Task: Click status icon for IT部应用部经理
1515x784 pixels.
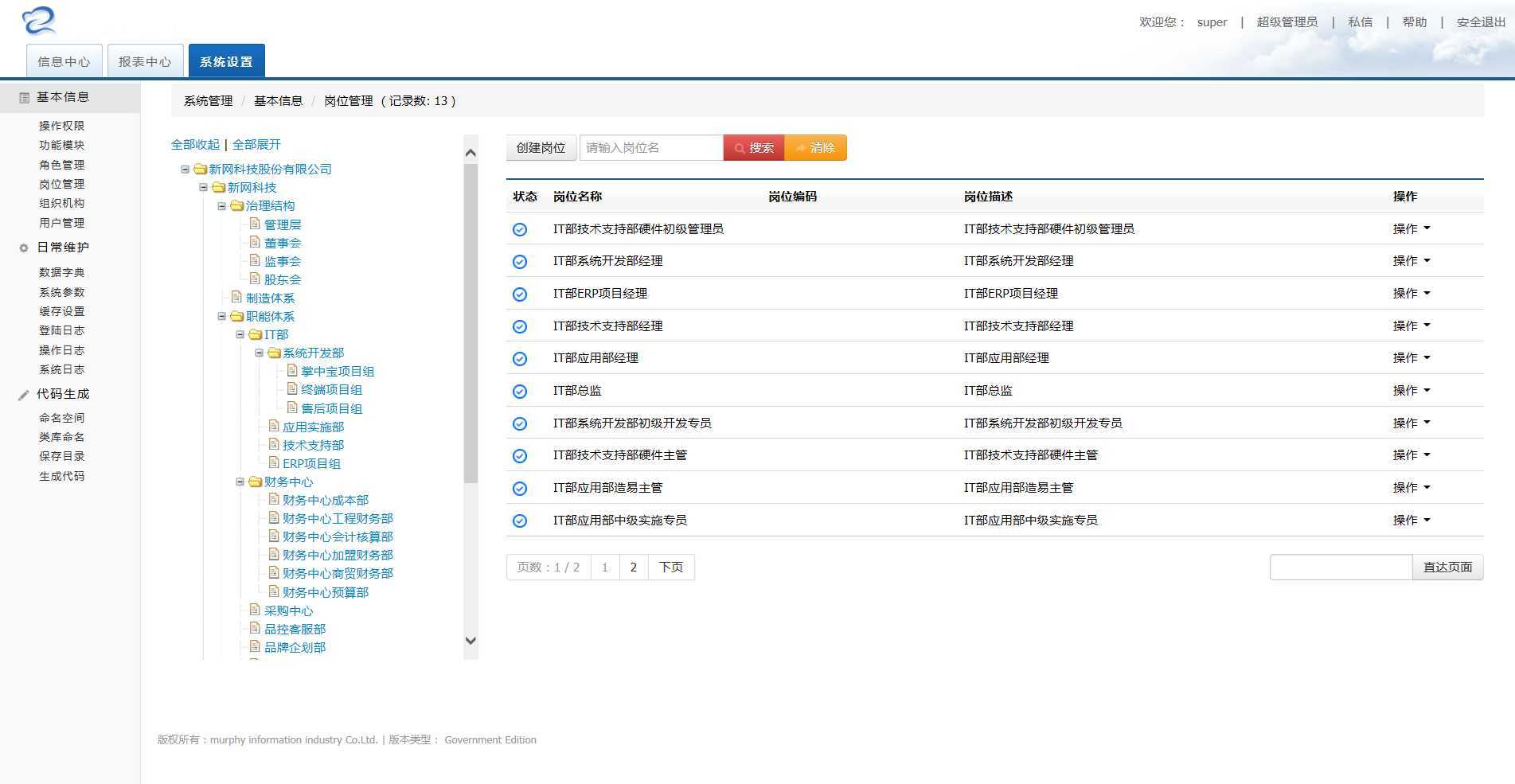Action: pos(520,359)
